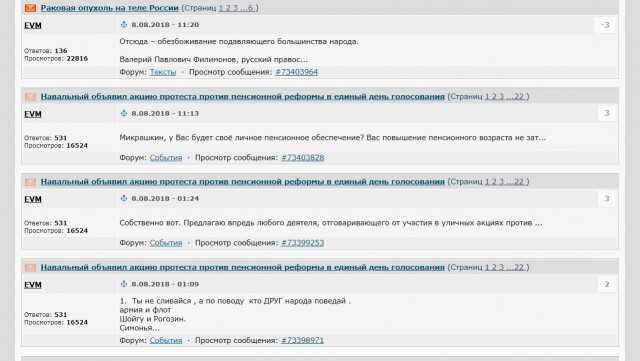Click the post text starting Микрашкин, у Вас будет

(333, 138)
